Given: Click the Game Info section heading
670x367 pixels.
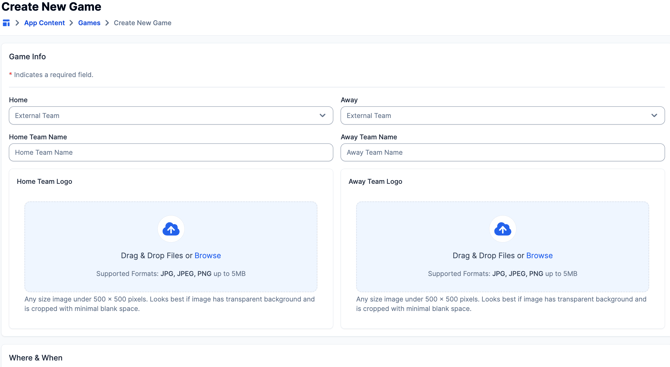Looking at the screenshot, I should coord(27,56).
